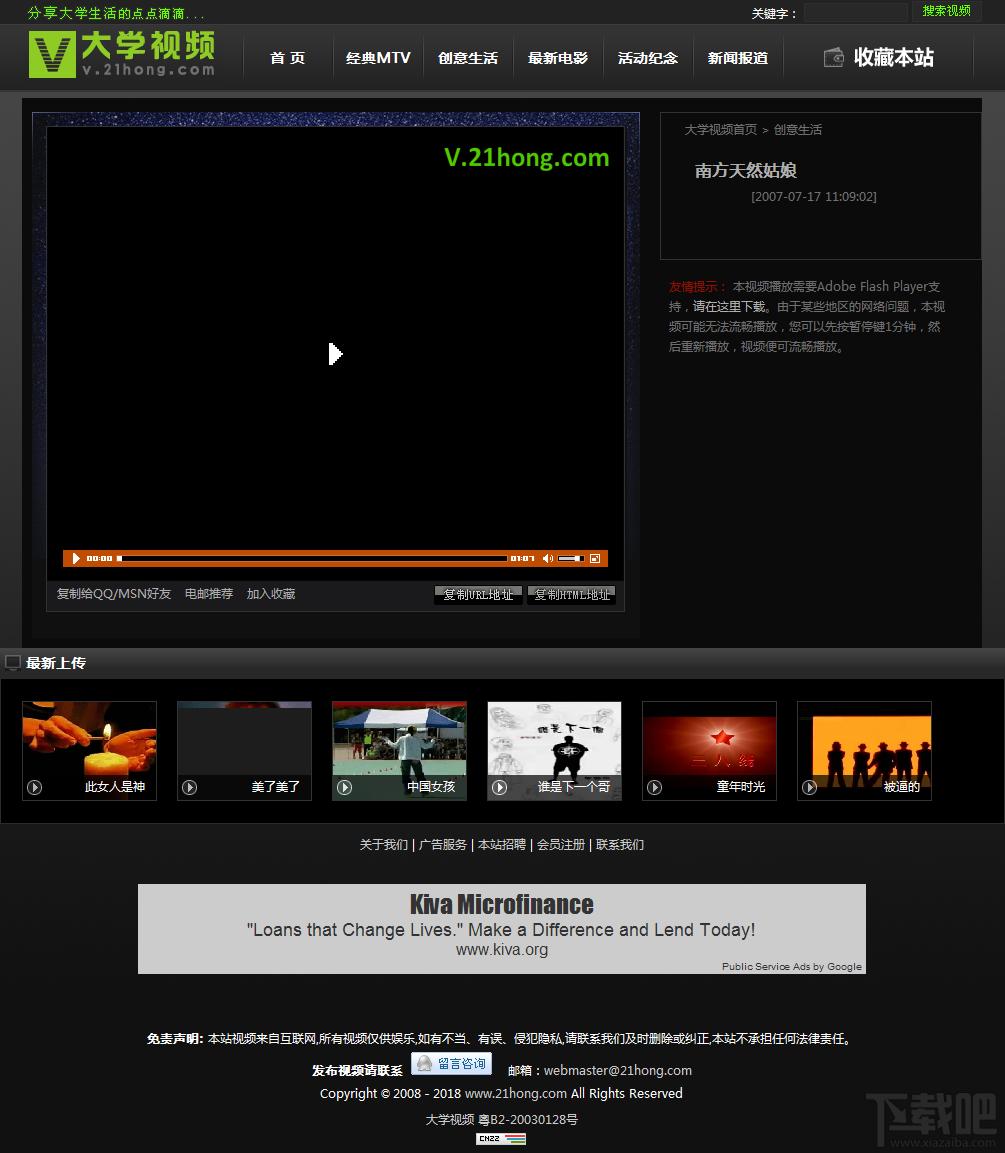Click the play icon in the player bar
Screen dimensions: 1005x1153
[x=76, y=558]
